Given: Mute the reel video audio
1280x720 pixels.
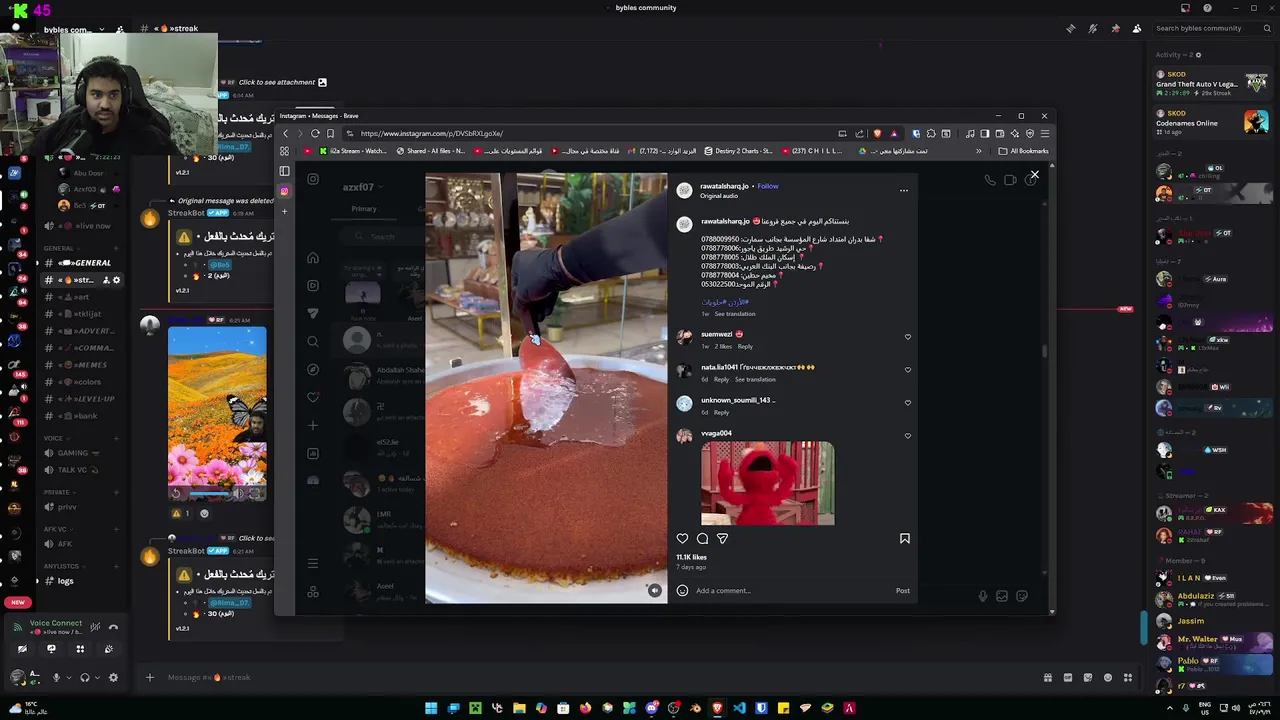Looking at the screenshot, I should (x=654, y=590).
